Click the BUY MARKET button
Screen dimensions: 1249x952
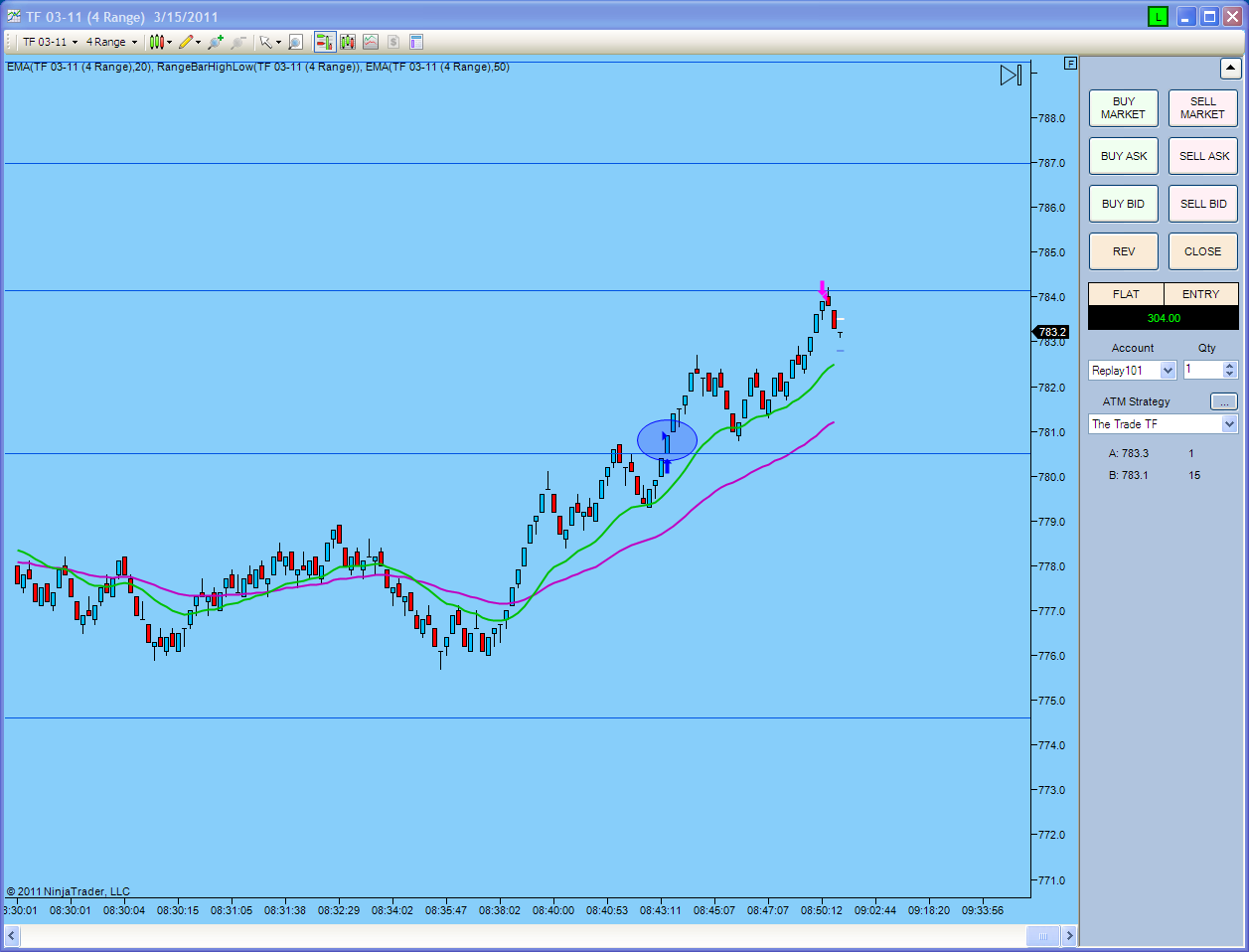click(x=1123, y=108)
